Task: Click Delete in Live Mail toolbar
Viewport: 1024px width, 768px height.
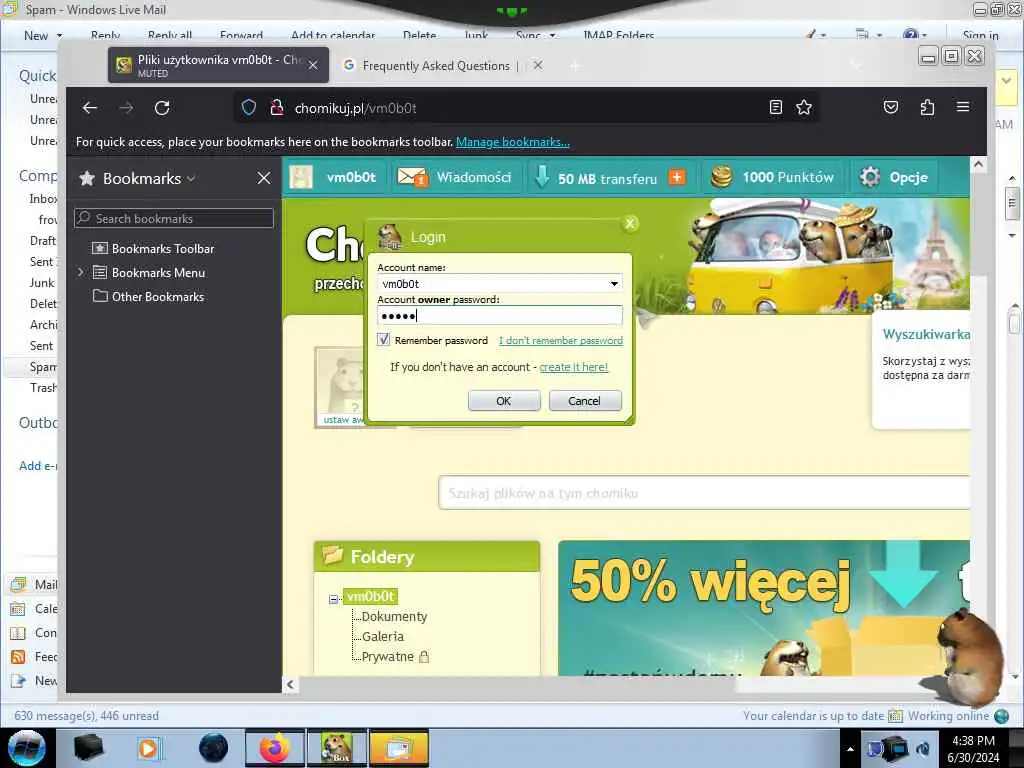Action: 419,35
